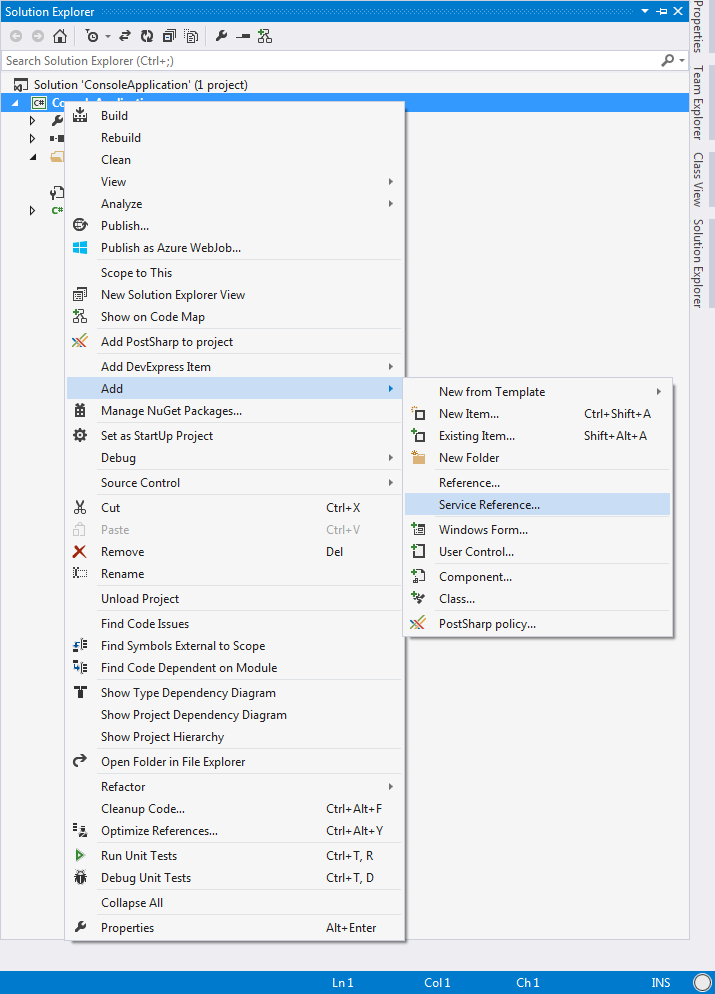Toggle the Preview Selected Items toolbar icon
Viewport: 715px width, 994px height.
point(243,37)
